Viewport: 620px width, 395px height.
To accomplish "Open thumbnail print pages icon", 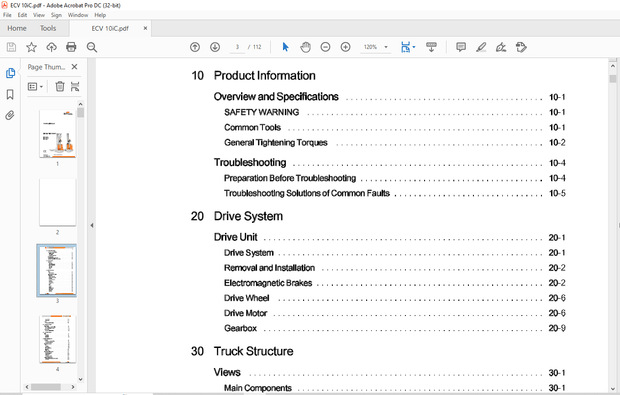I will [x=75, y=86].
